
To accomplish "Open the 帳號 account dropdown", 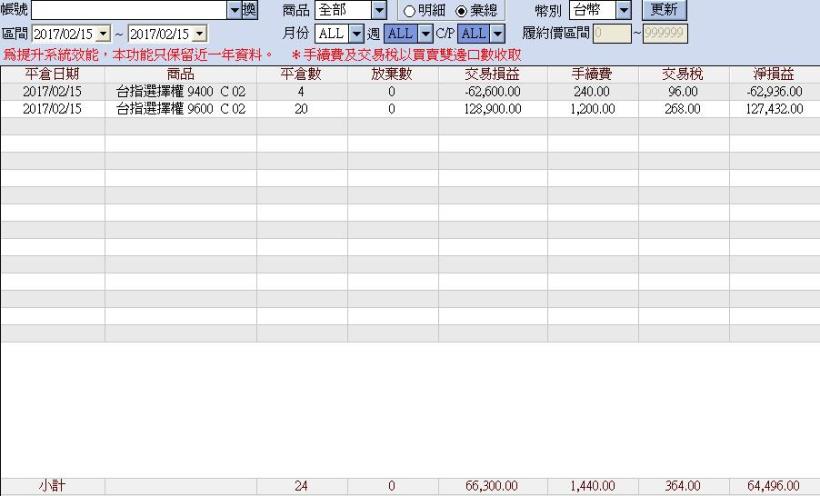I will coord(234,10).
